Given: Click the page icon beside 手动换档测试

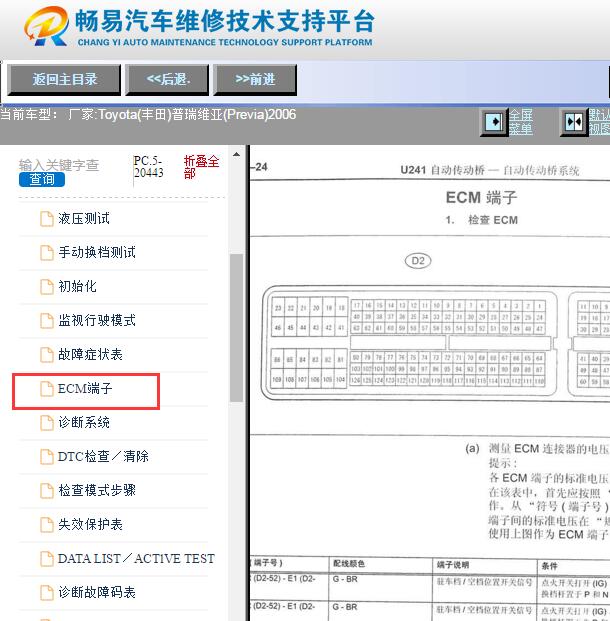Looking at the screenshot, I should (x=47, y=253).
